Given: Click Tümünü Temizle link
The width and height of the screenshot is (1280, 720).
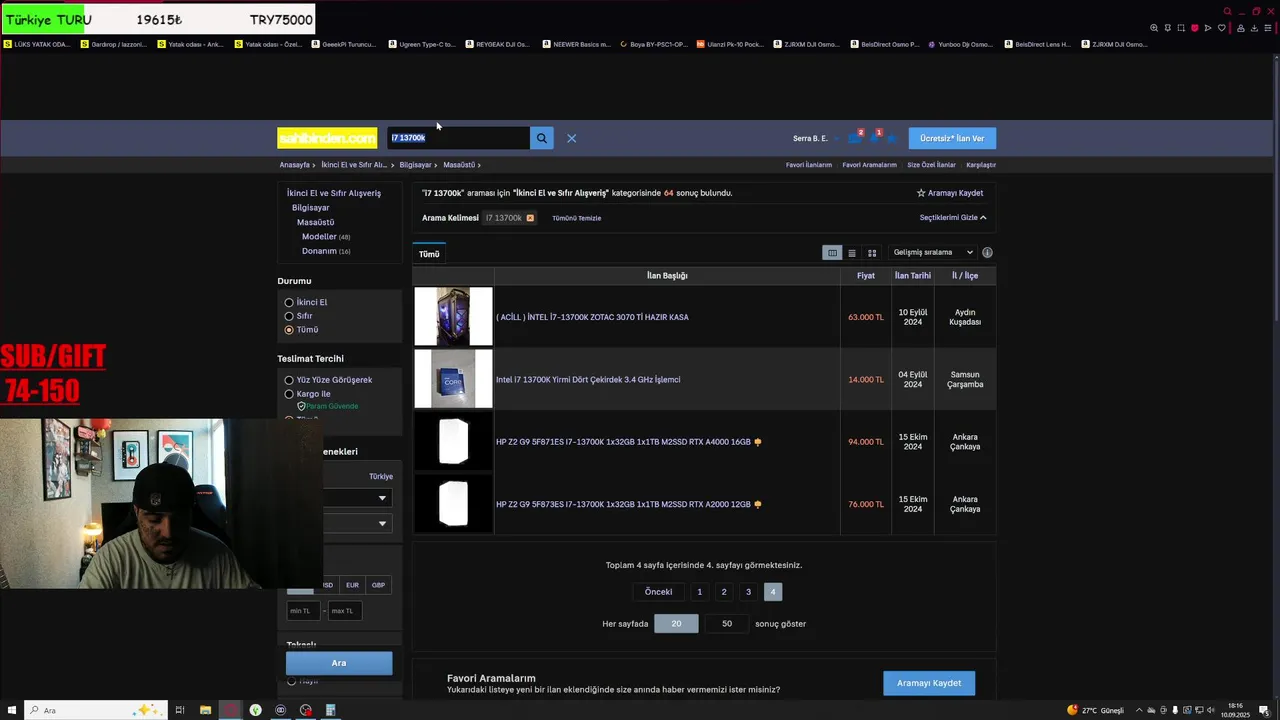Looking at the screenshot, I should click(576, 218).
